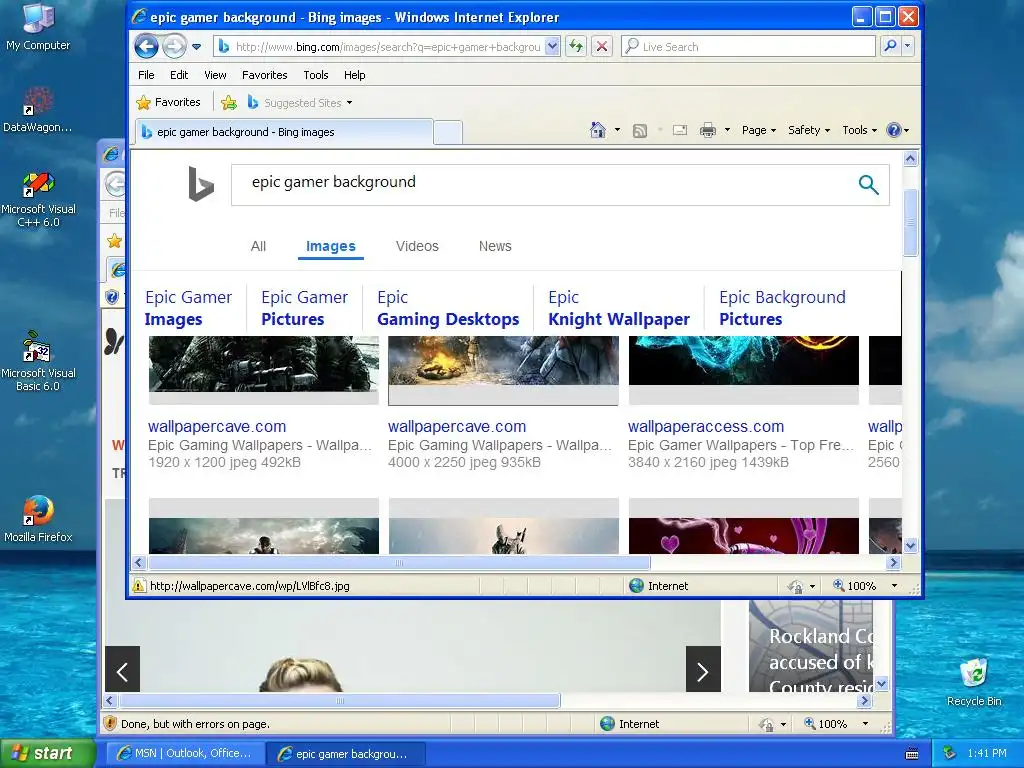
Task: Click the blue Help question mark icon
Action: [x=893, y=130]
